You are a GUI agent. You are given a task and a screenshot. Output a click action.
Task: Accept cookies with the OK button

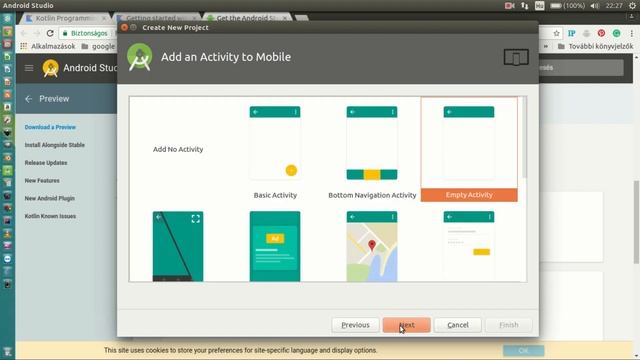tap(523, 351)
